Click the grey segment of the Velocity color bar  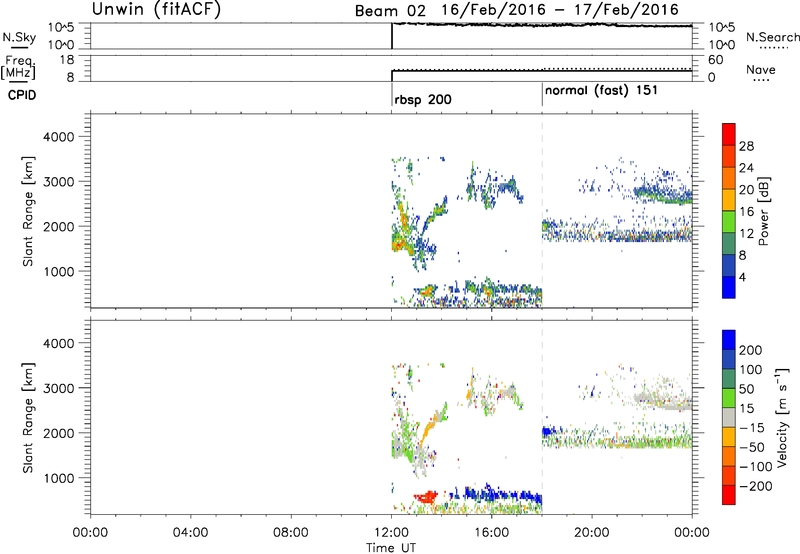pos(729,417)
